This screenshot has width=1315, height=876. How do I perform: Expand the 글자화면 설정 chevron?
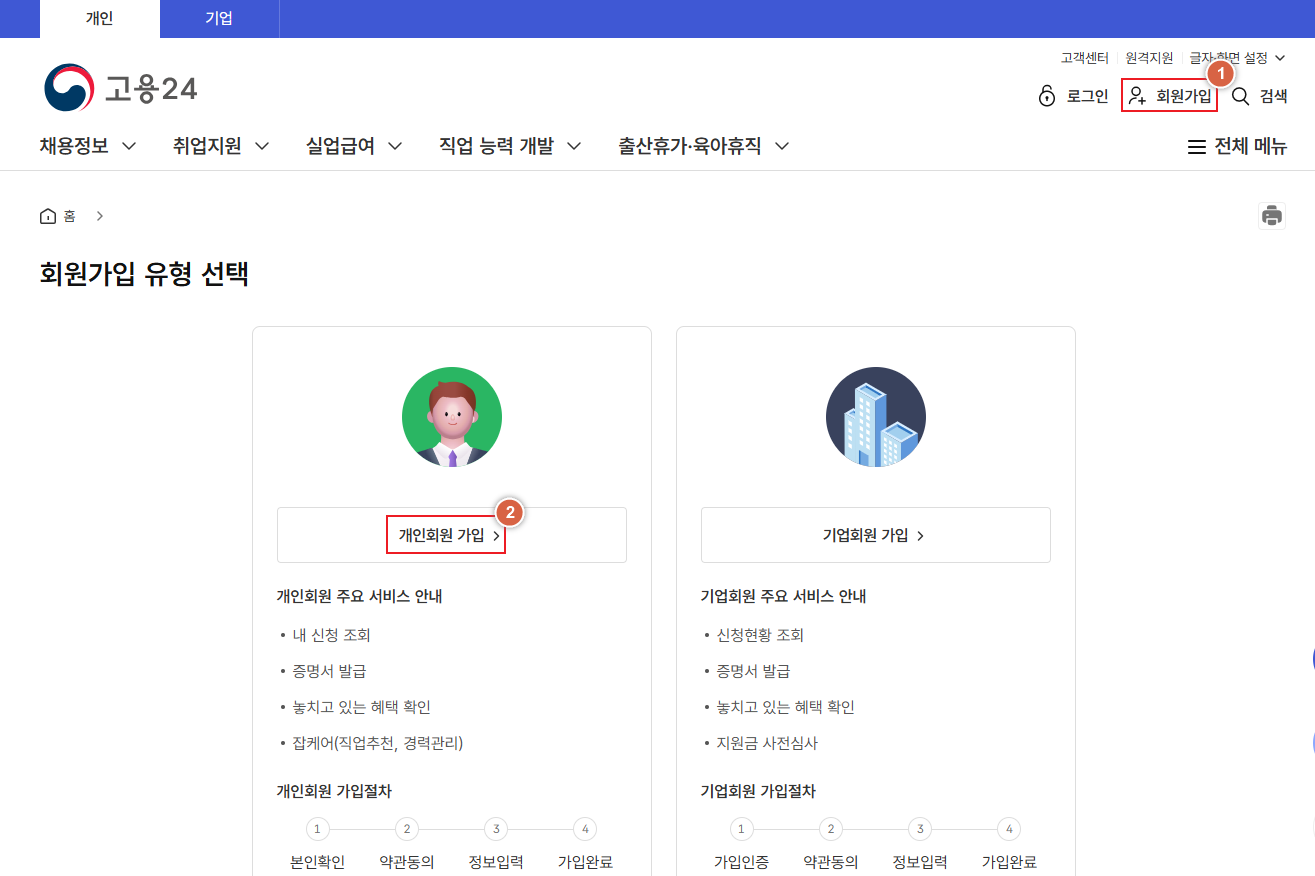coord(1282,58)
